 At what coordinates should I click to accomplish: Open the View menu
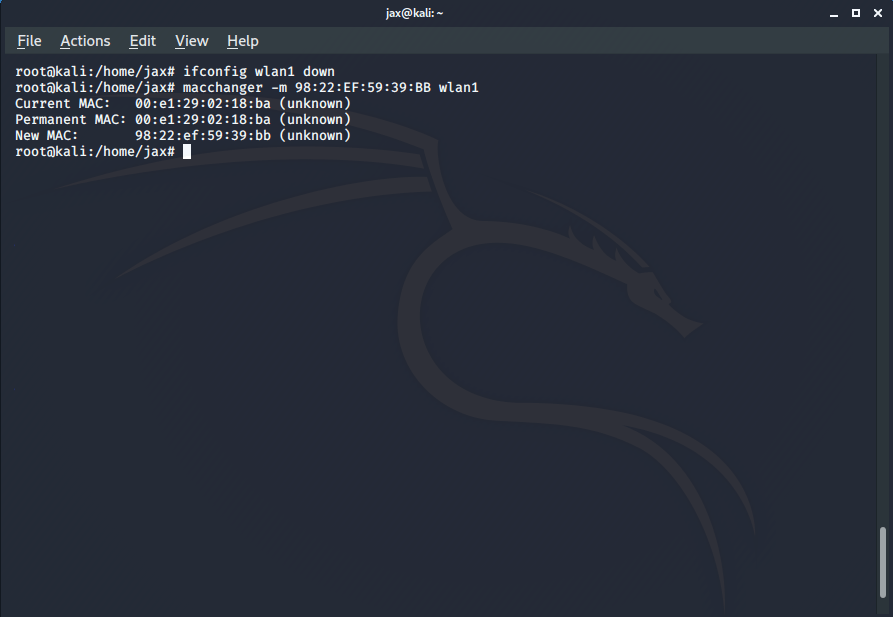coord(191,41)
